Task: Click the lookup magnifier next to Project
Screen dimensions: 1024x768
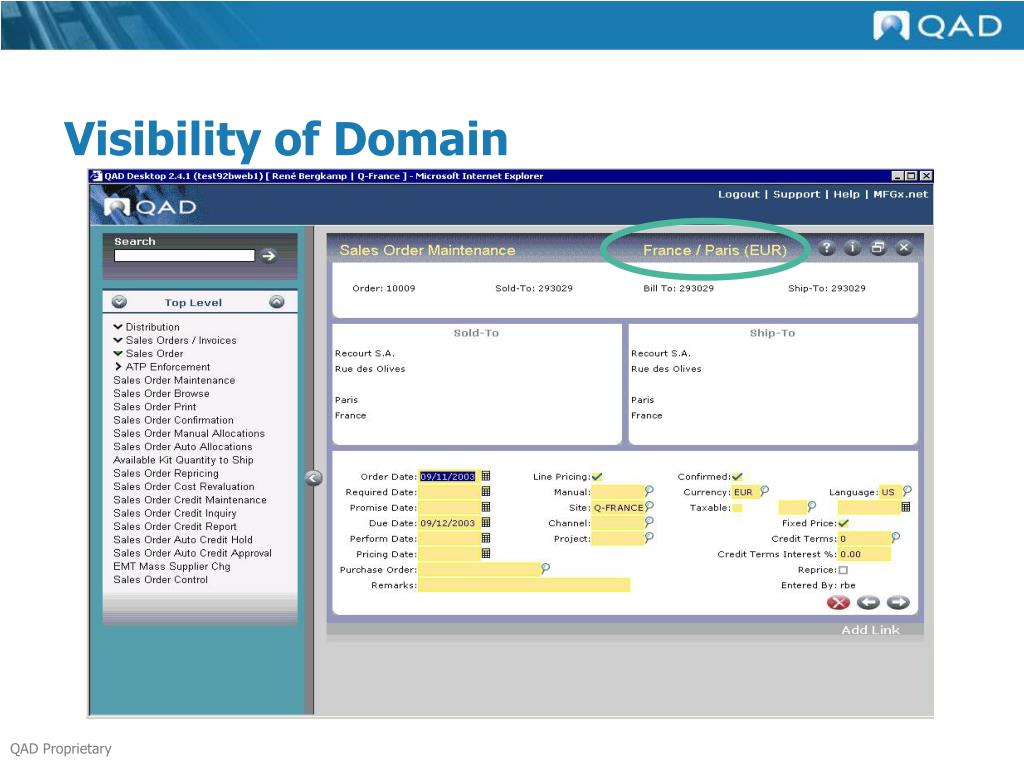Action: 649,537
